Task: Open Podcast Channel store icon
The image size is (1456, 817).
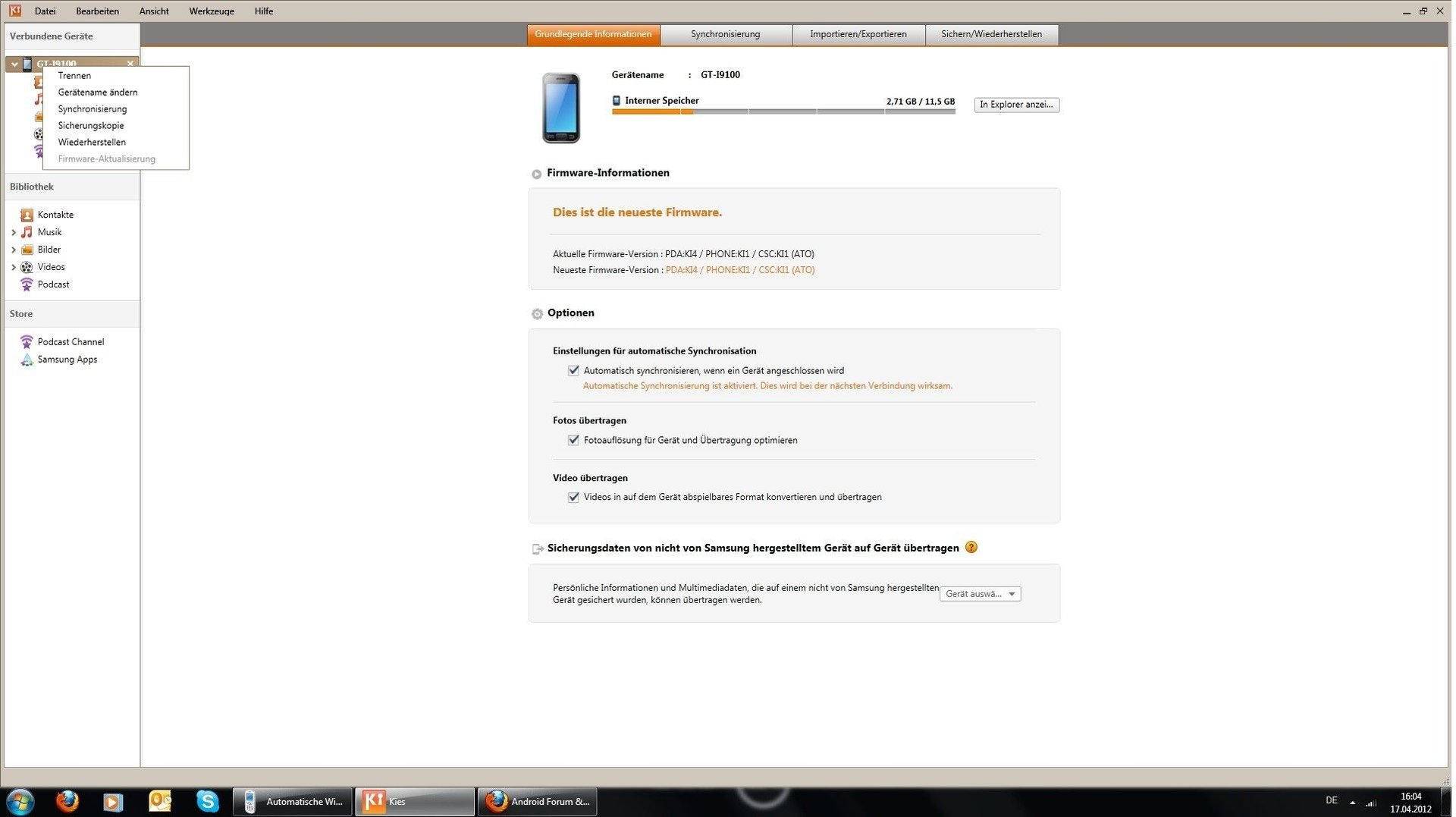Action: pyautogui.click(x=27, y=342)
